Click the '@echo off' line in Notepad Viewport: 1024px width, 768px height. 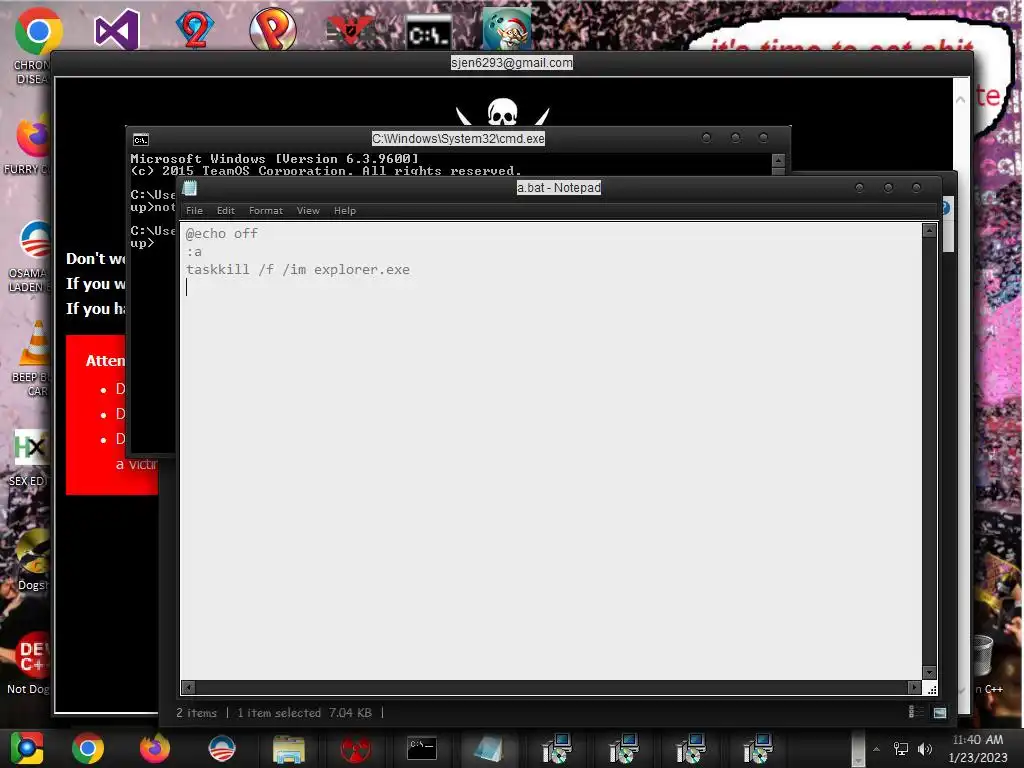222,233
